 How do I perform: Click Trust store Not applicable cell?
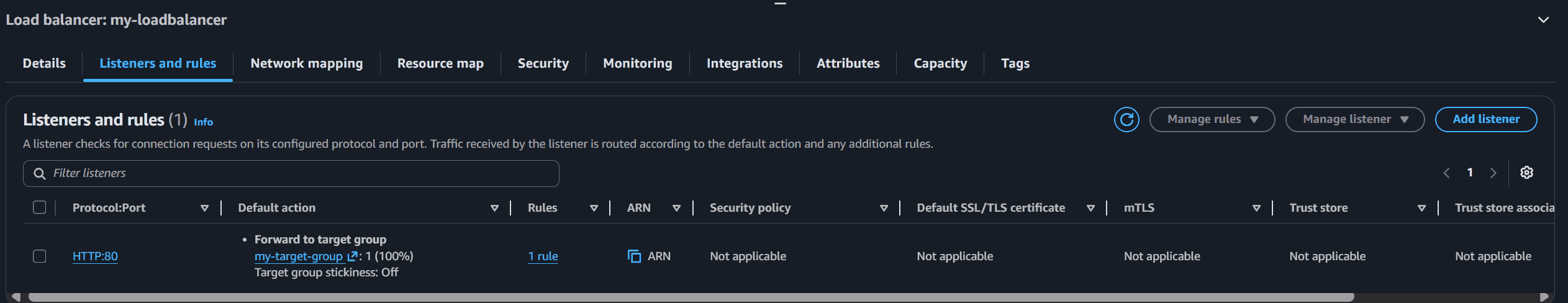point(1327,256)
